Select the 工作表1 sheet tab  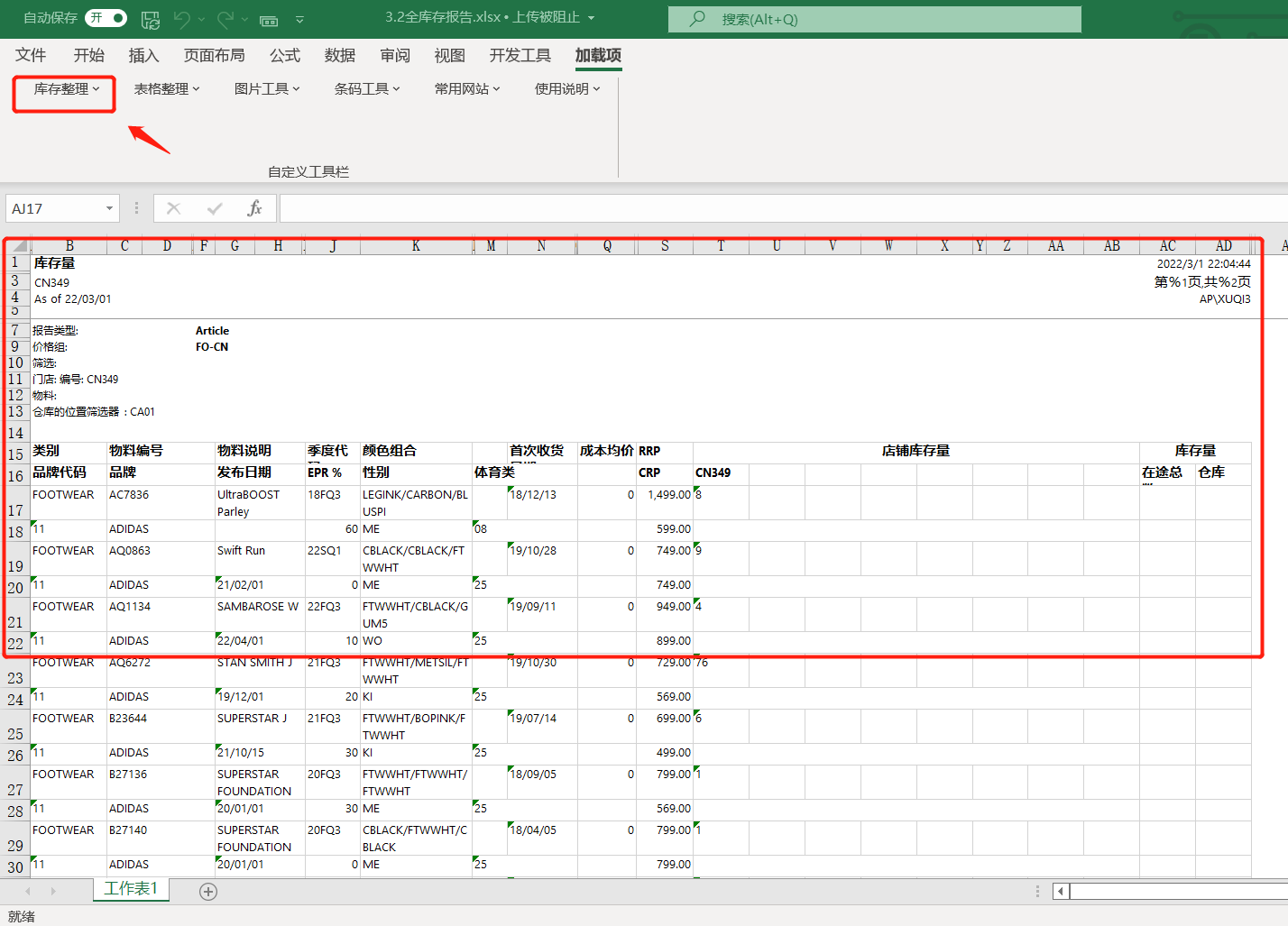pos(131,889)
